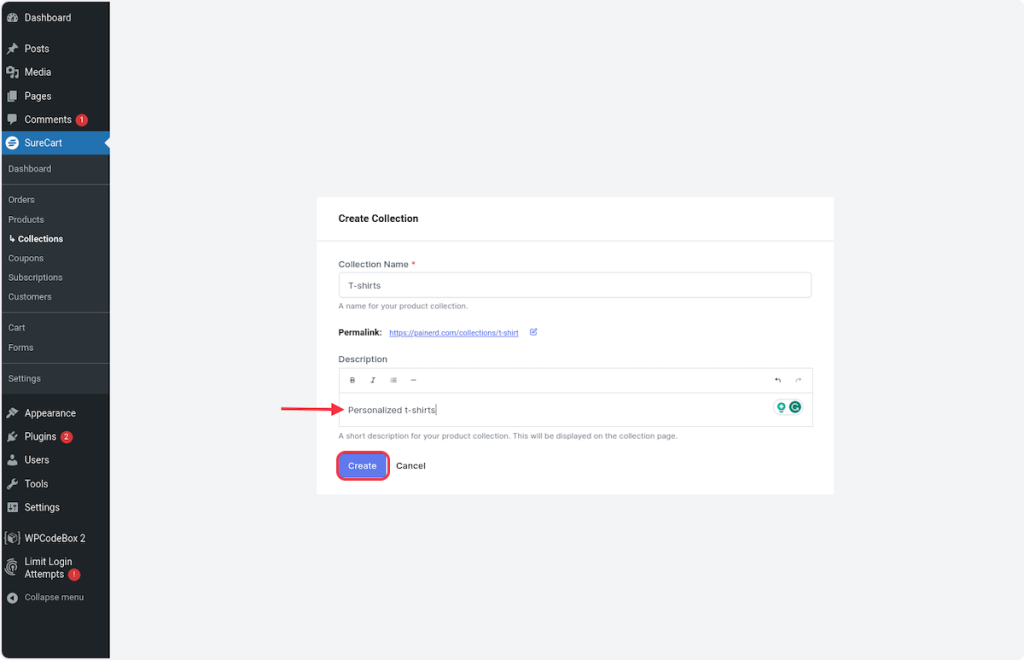This screenshot has height=660, width=1024.
Task: Undo the last description edit
Action: click(x=778, y=380)
